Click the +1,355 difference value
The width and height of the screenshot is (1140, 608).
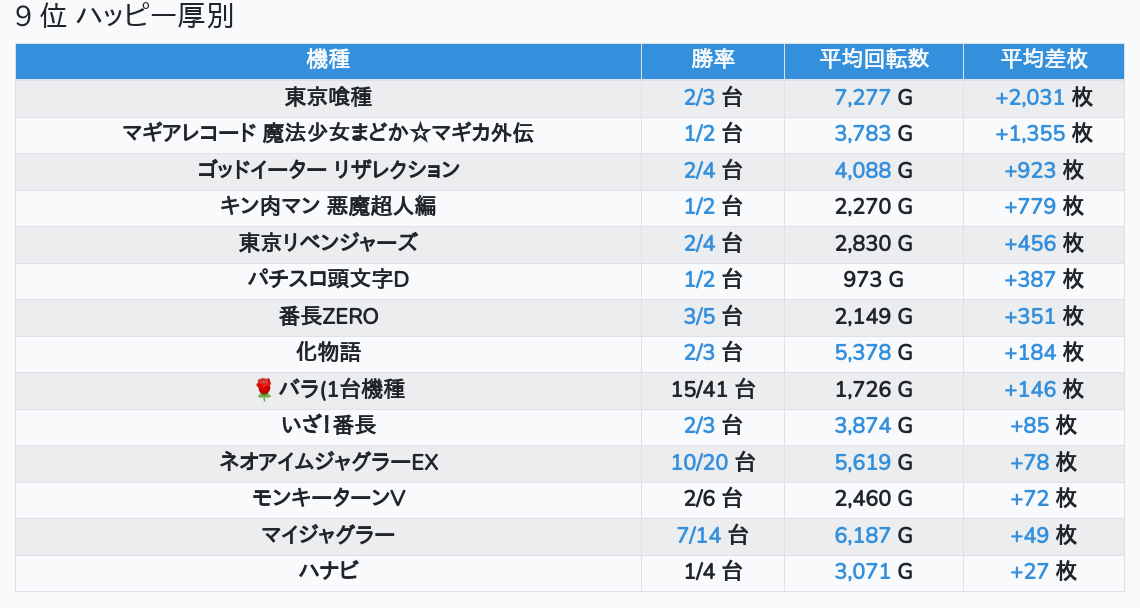click(x=1030, y=134)
